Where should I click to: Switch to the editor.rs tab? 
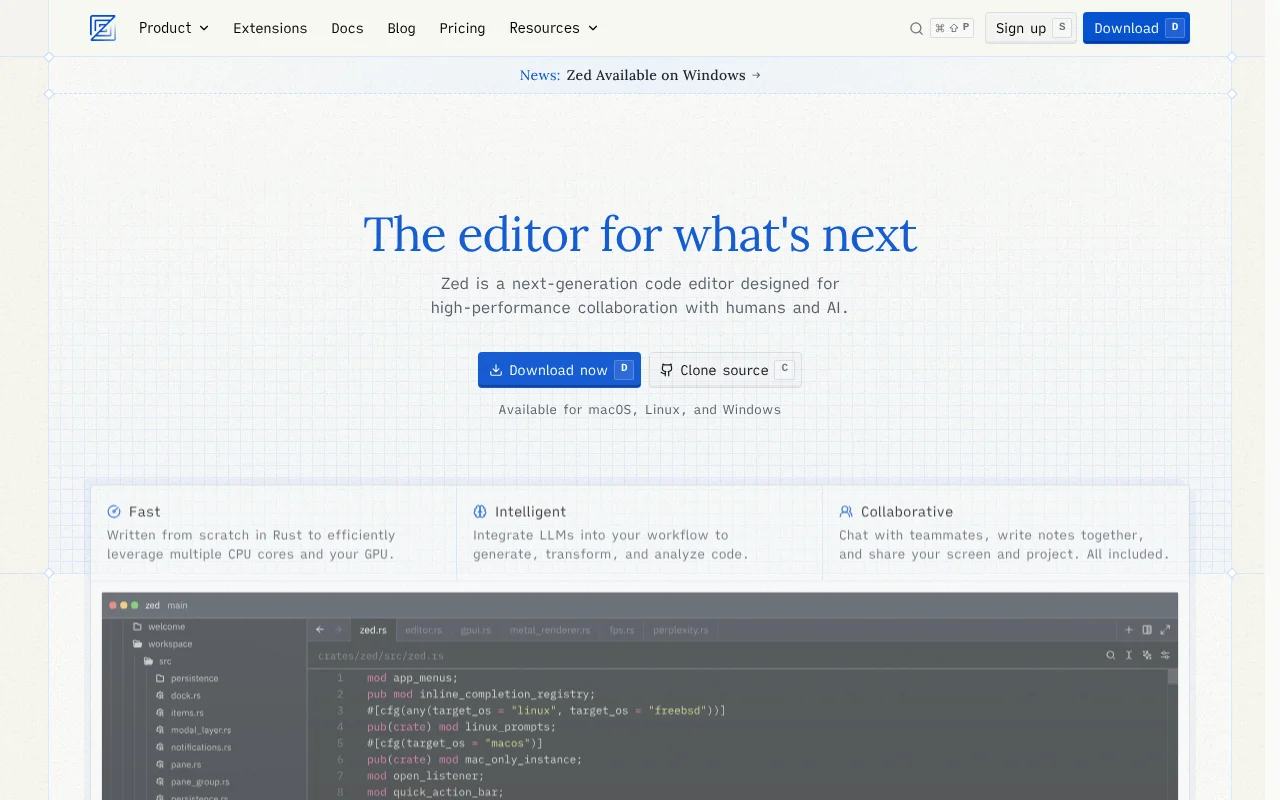tap(423, 630)
